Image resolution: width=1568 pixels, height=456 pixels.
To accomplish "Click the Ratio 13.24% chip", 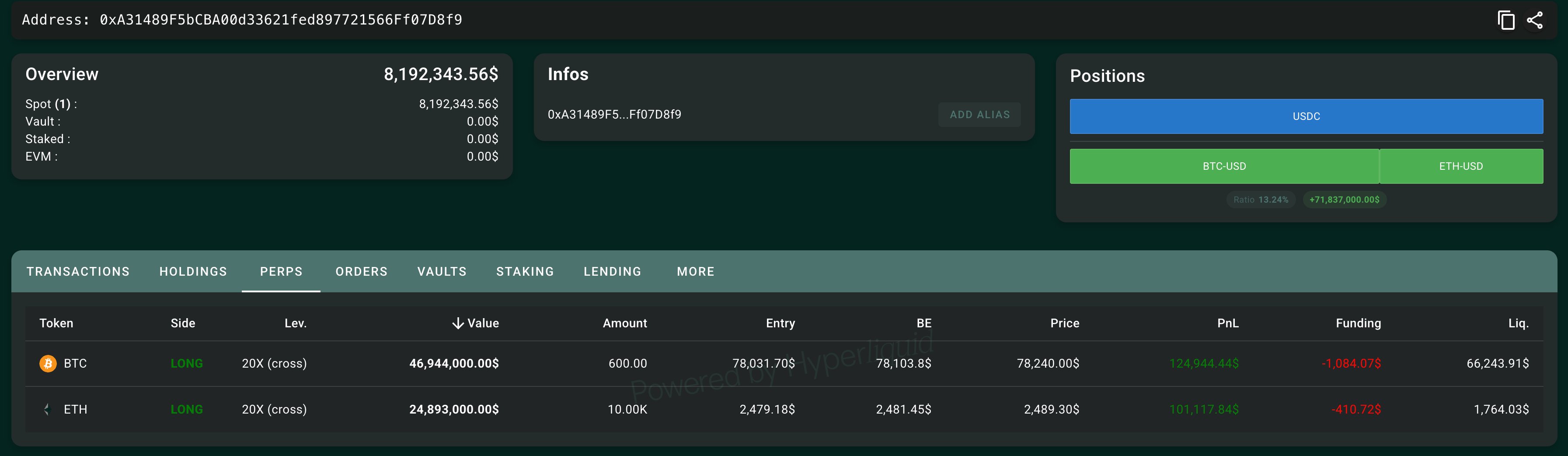I will 1261,200.
